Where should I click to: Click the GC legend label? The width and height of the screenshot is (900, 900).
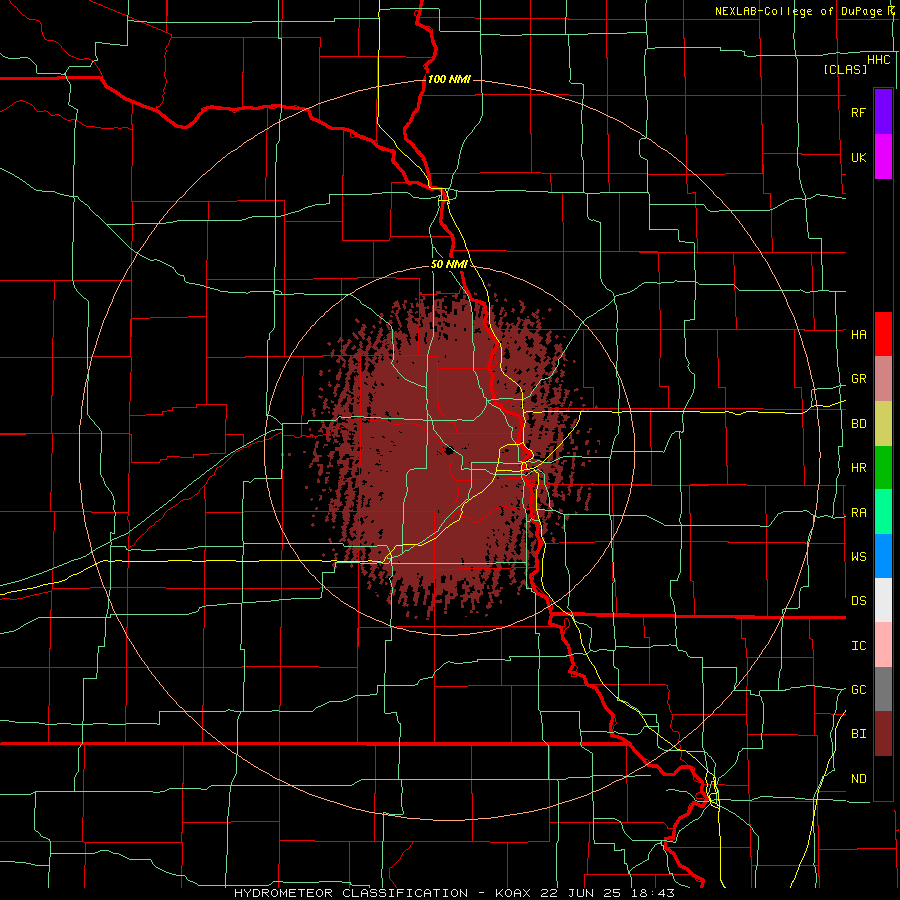(858, 690)
